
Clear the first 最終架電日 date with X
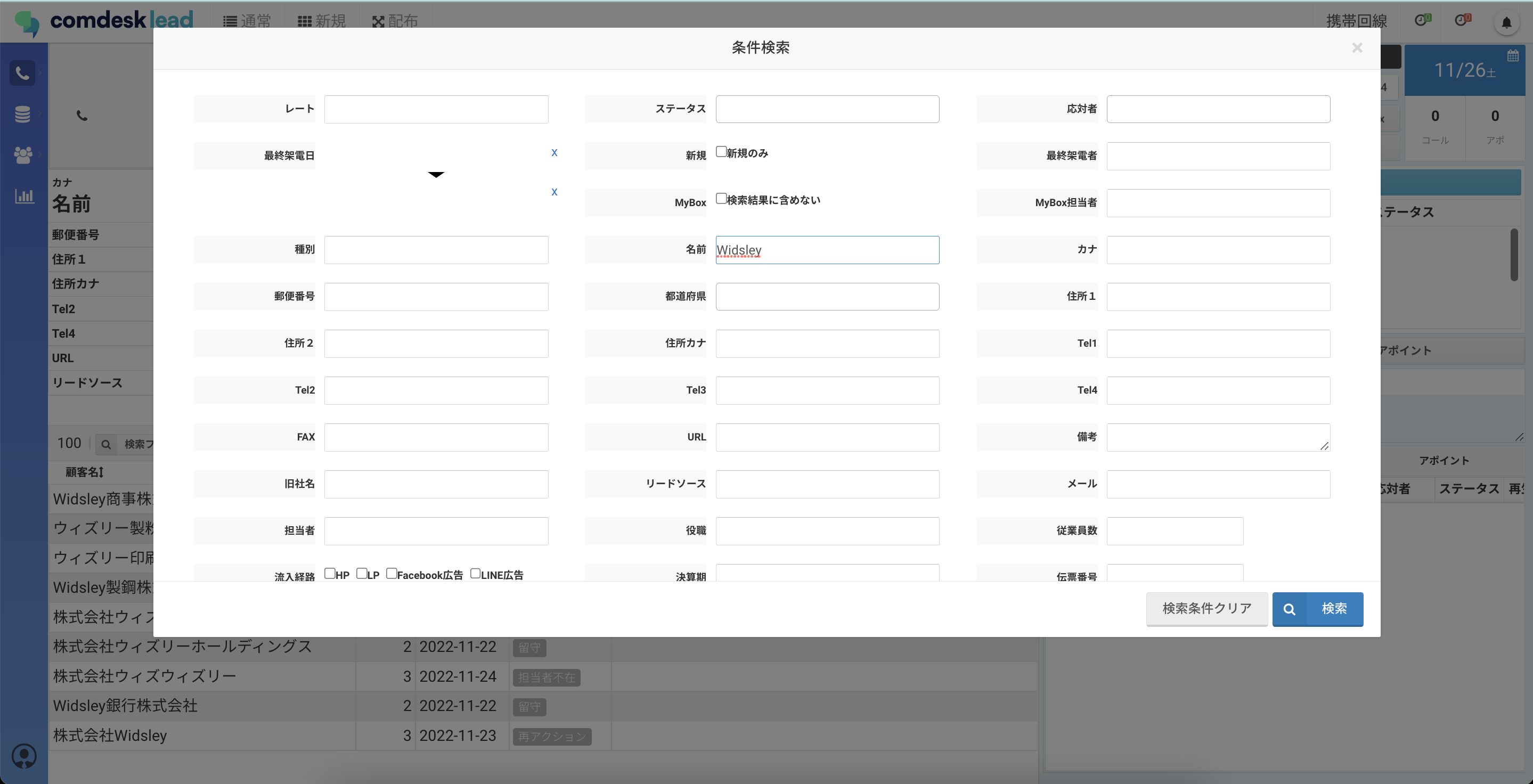point(554,153)
